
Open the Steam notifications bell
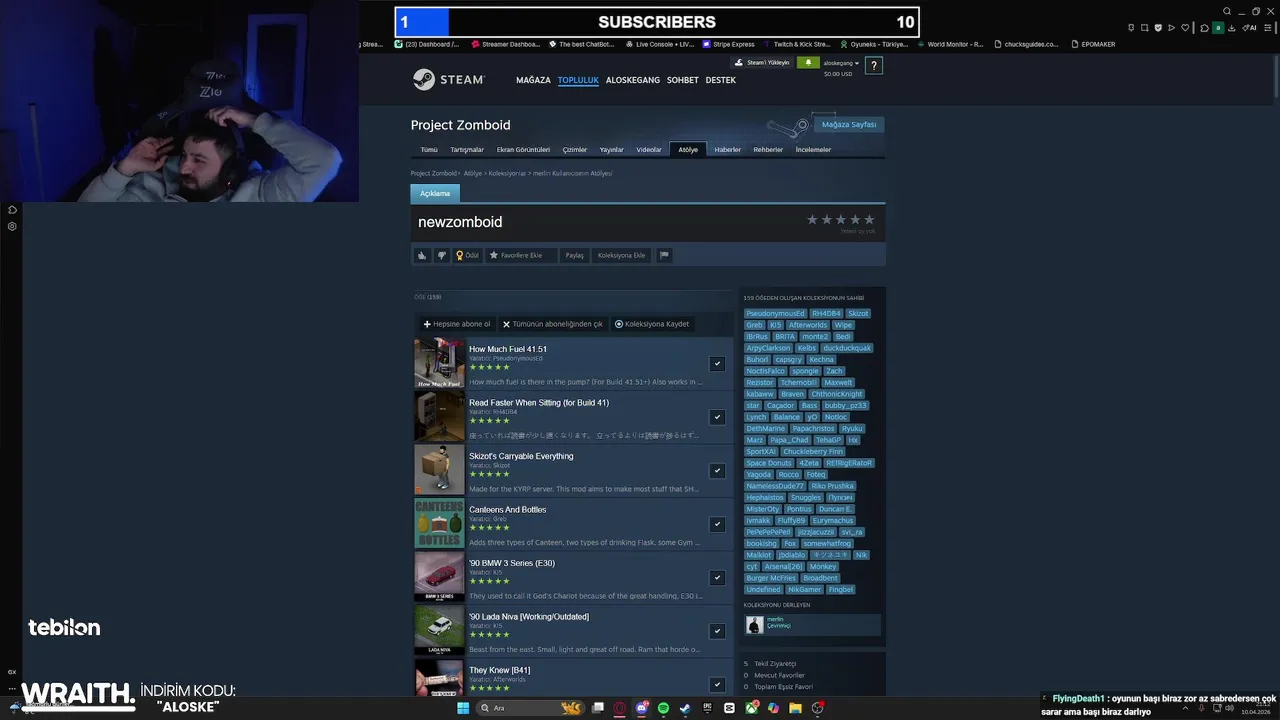(x=807, y=62)
